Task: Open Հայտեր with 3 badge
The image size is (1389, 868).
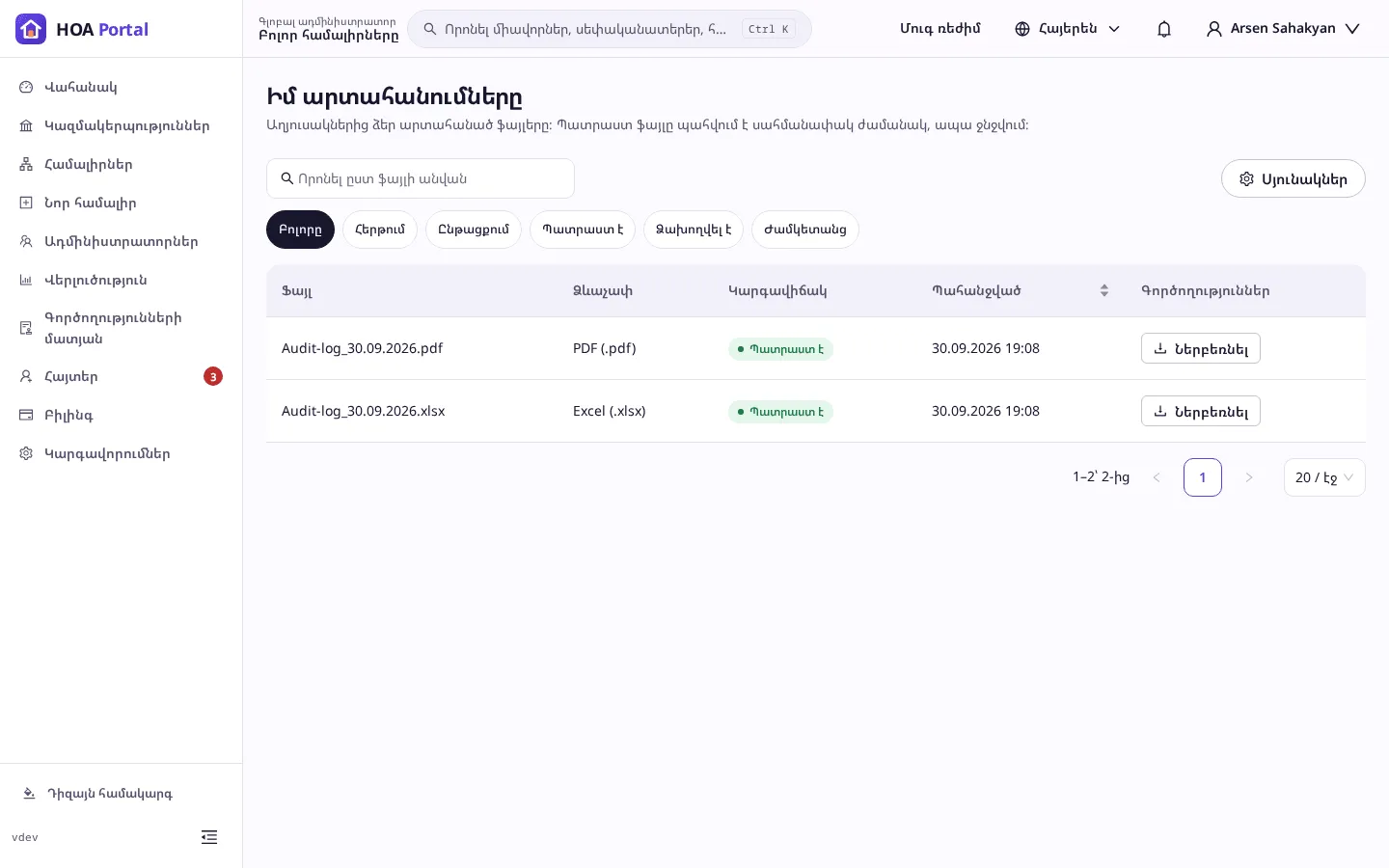Action: [121, 376]
